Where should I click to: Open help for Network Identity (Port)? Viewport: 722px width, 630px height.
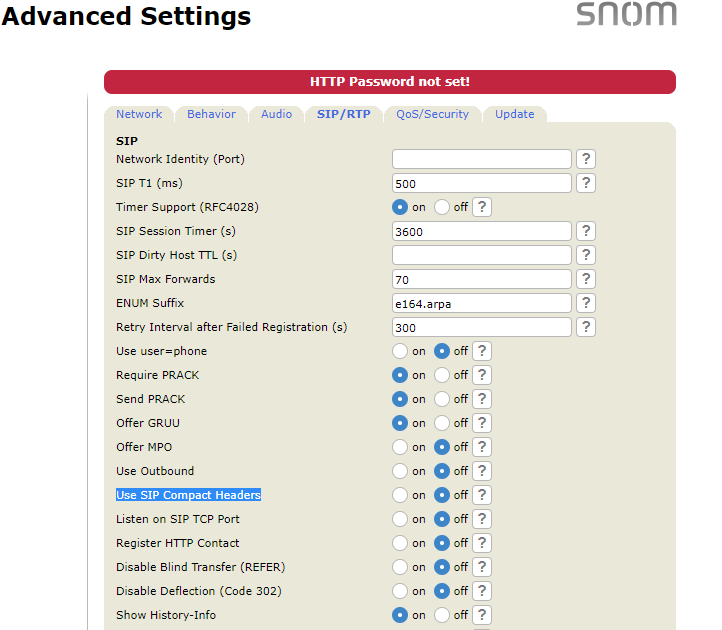(586, 159)
